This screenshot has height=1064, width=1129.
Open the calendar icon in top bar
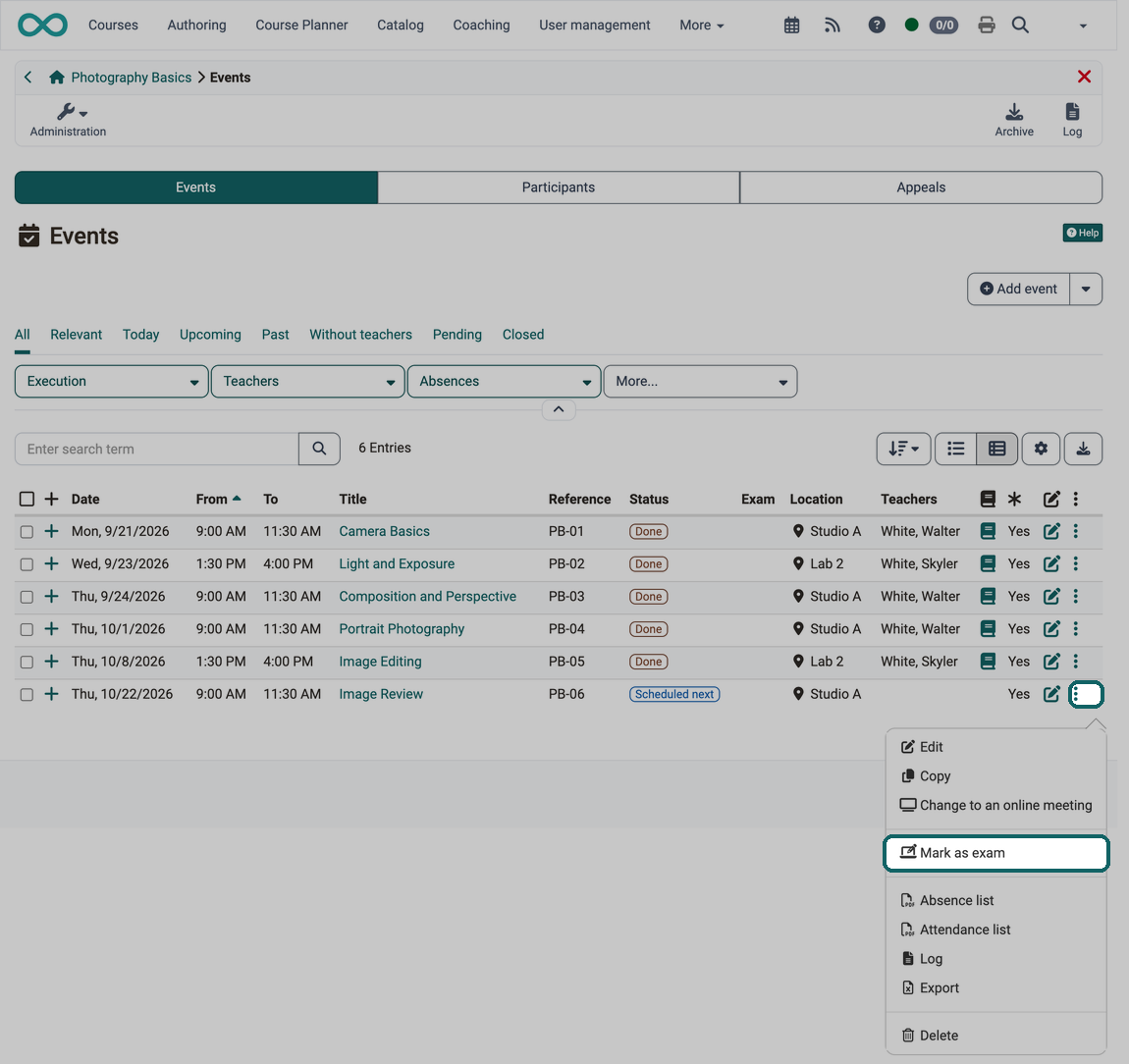791,26
